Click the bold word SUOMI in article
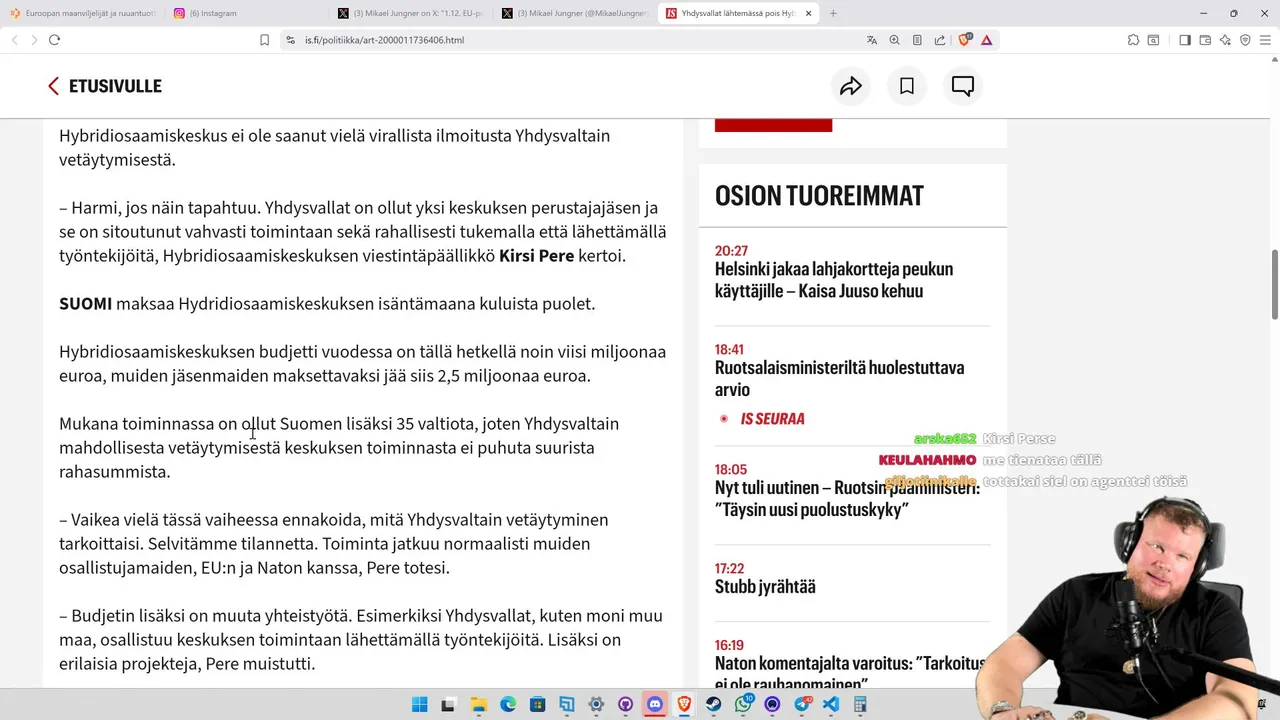The image size is (1280, 720). click(85, 304)
